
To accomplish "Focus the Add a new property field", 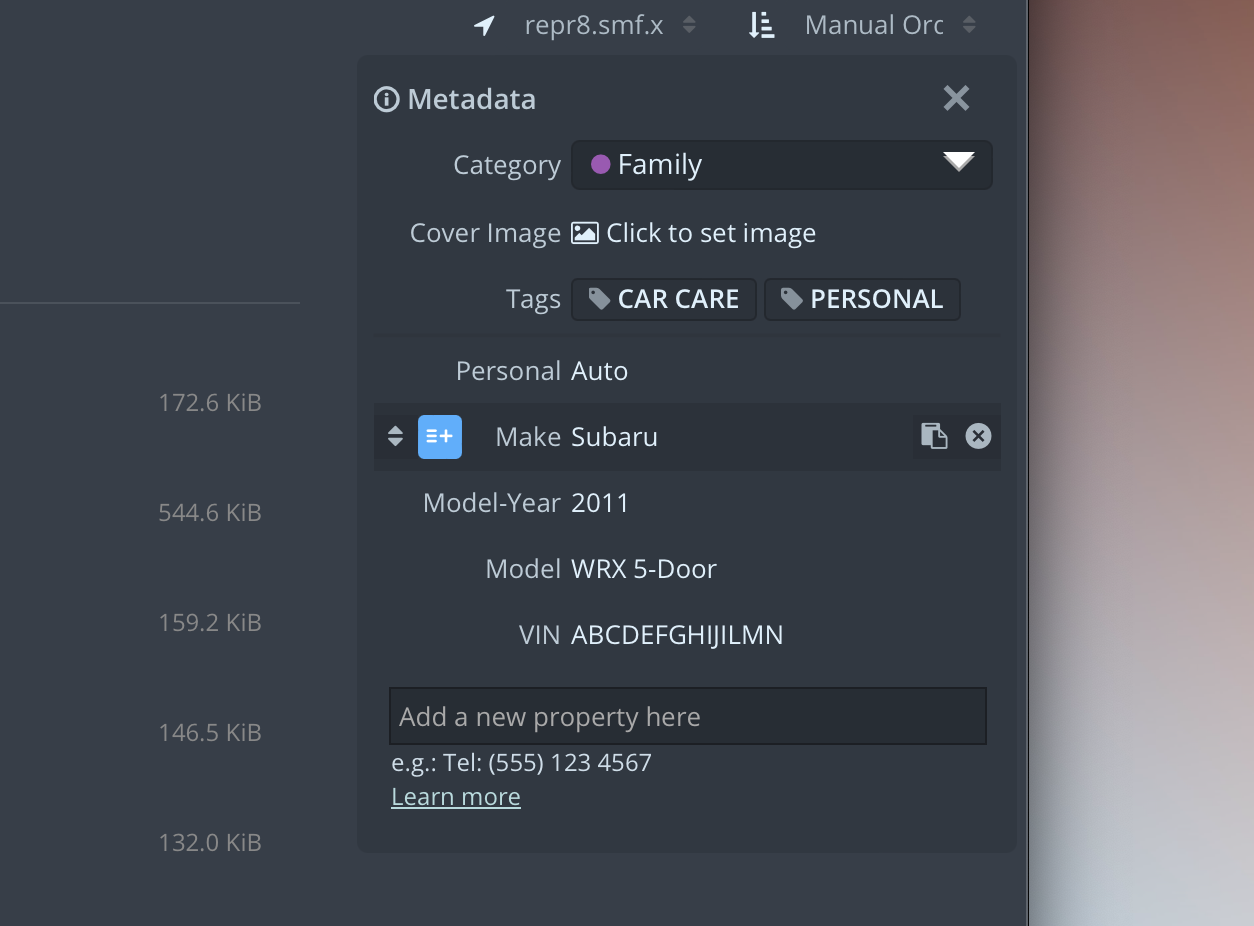I will click(x=688, y=716).
